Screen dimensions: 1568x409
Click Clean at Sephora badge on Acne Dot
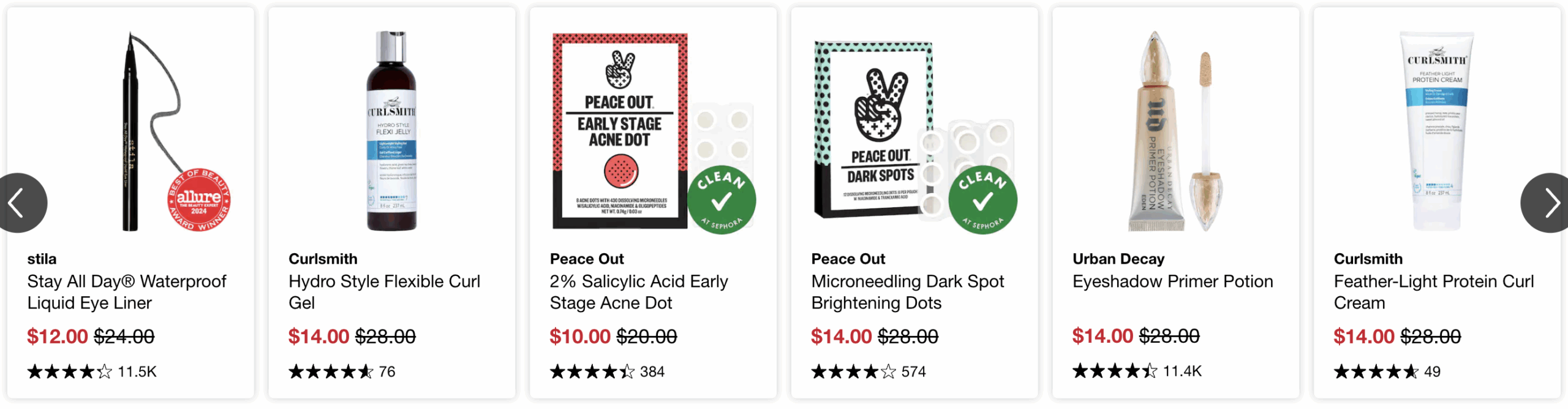coord(721,201)
